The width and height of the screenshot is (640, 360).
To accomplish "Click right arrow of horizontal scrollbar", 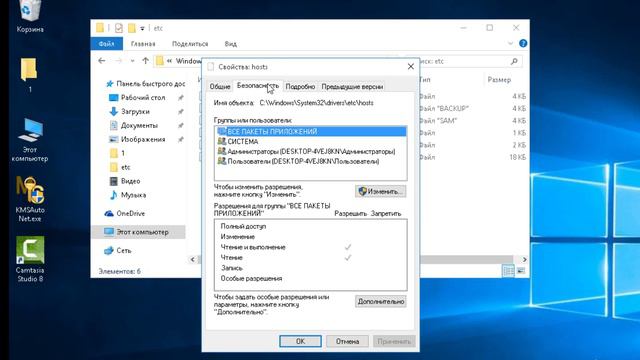I will (x=524, y=259).
